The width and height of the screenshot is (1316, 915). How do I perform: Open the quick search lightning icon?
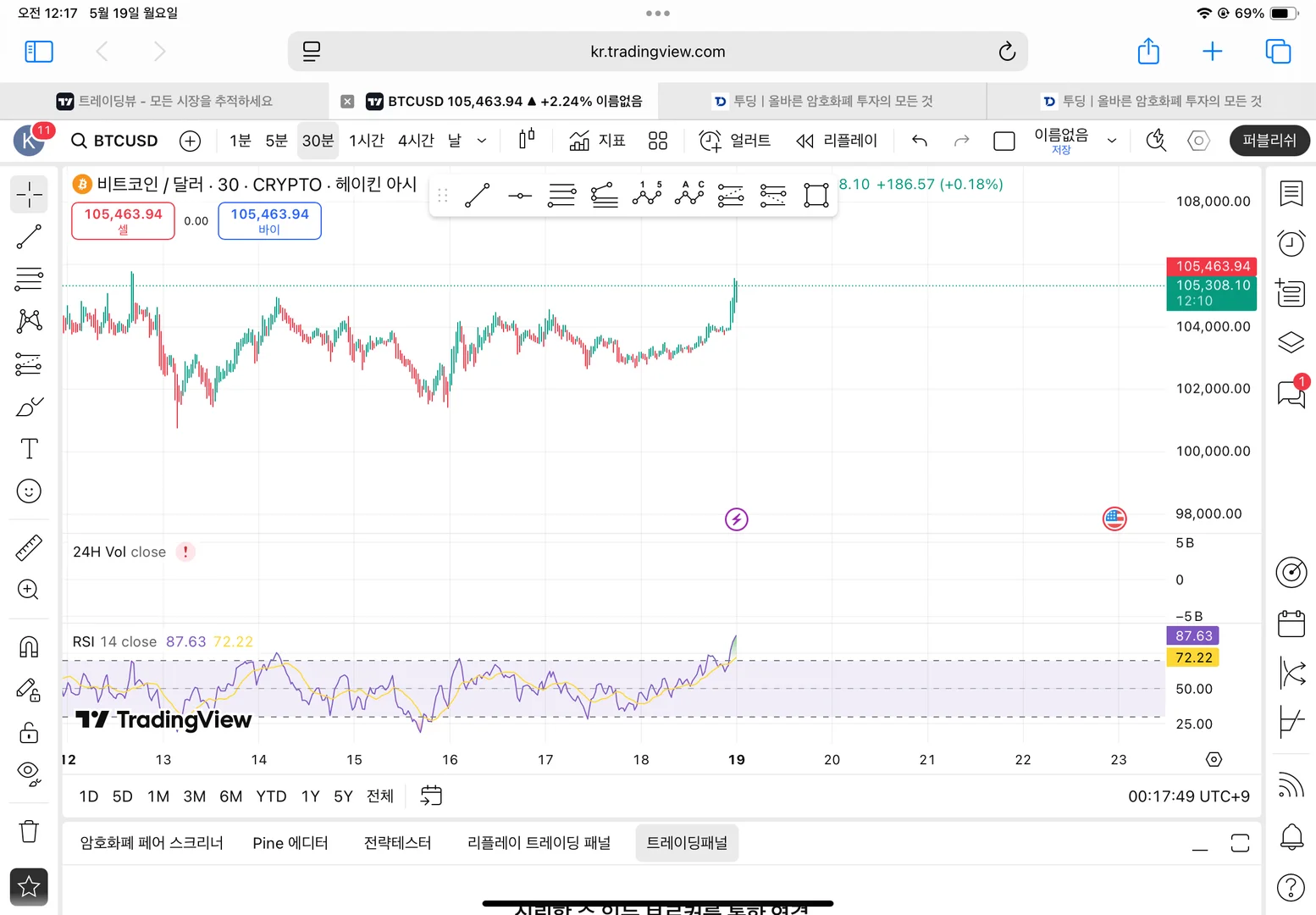1156,141
